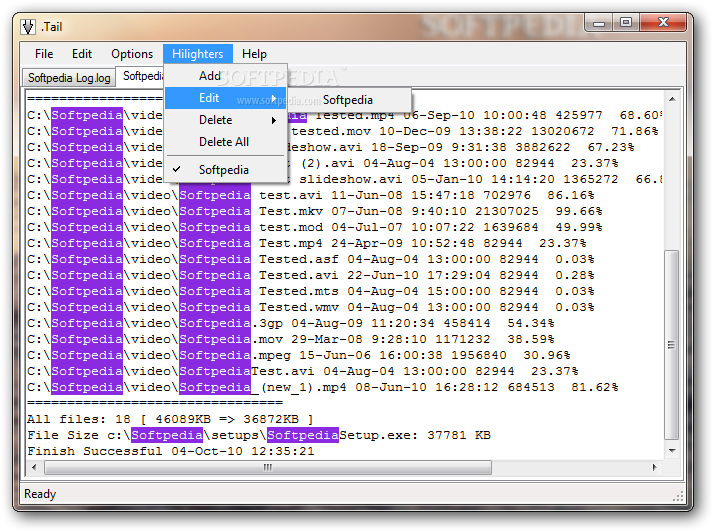Viewport: 714px width, 532px height.
Task: Open the File menu
Action: 44,54
